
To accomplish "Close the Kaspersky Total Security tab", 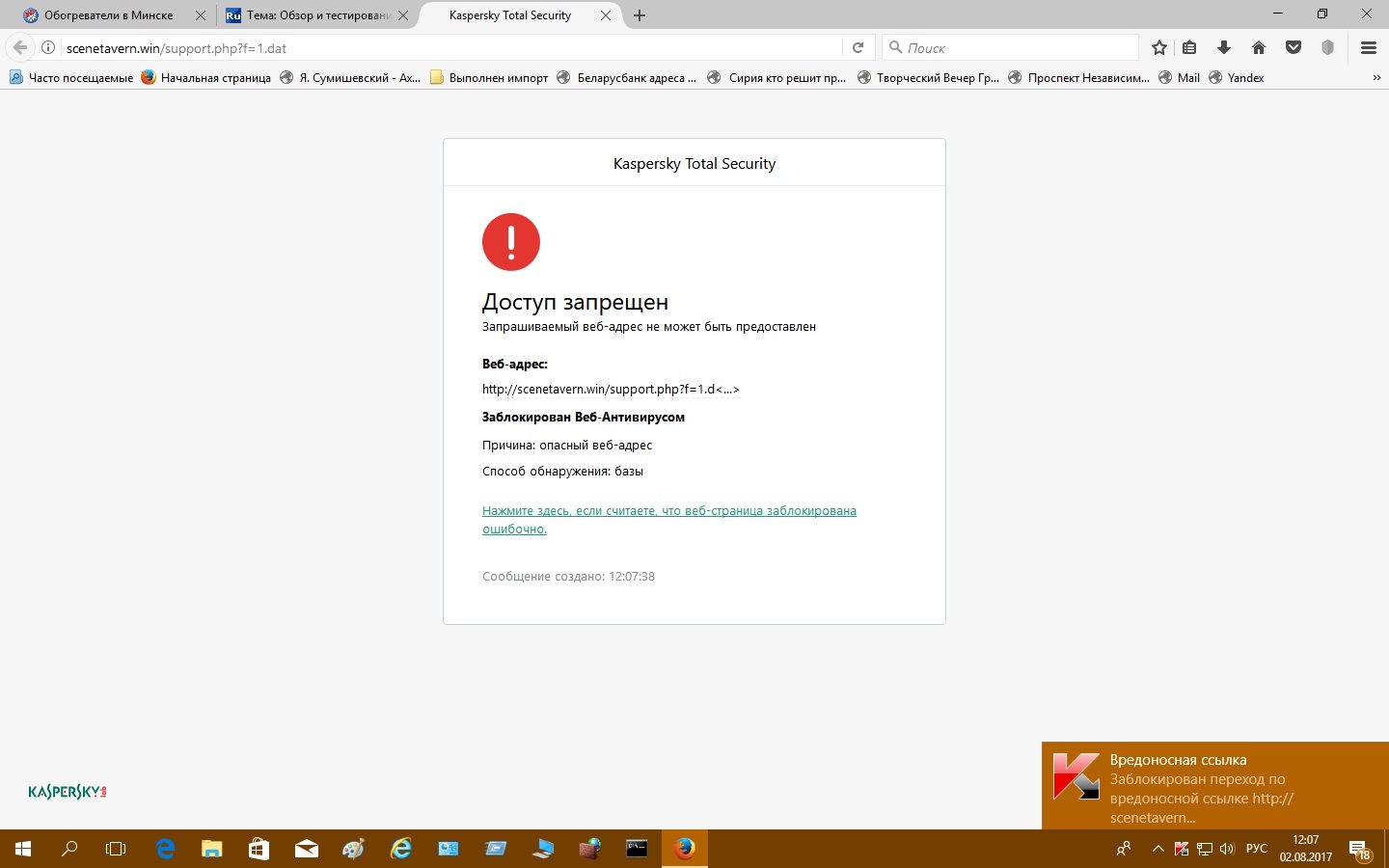I will click(606, 15).
